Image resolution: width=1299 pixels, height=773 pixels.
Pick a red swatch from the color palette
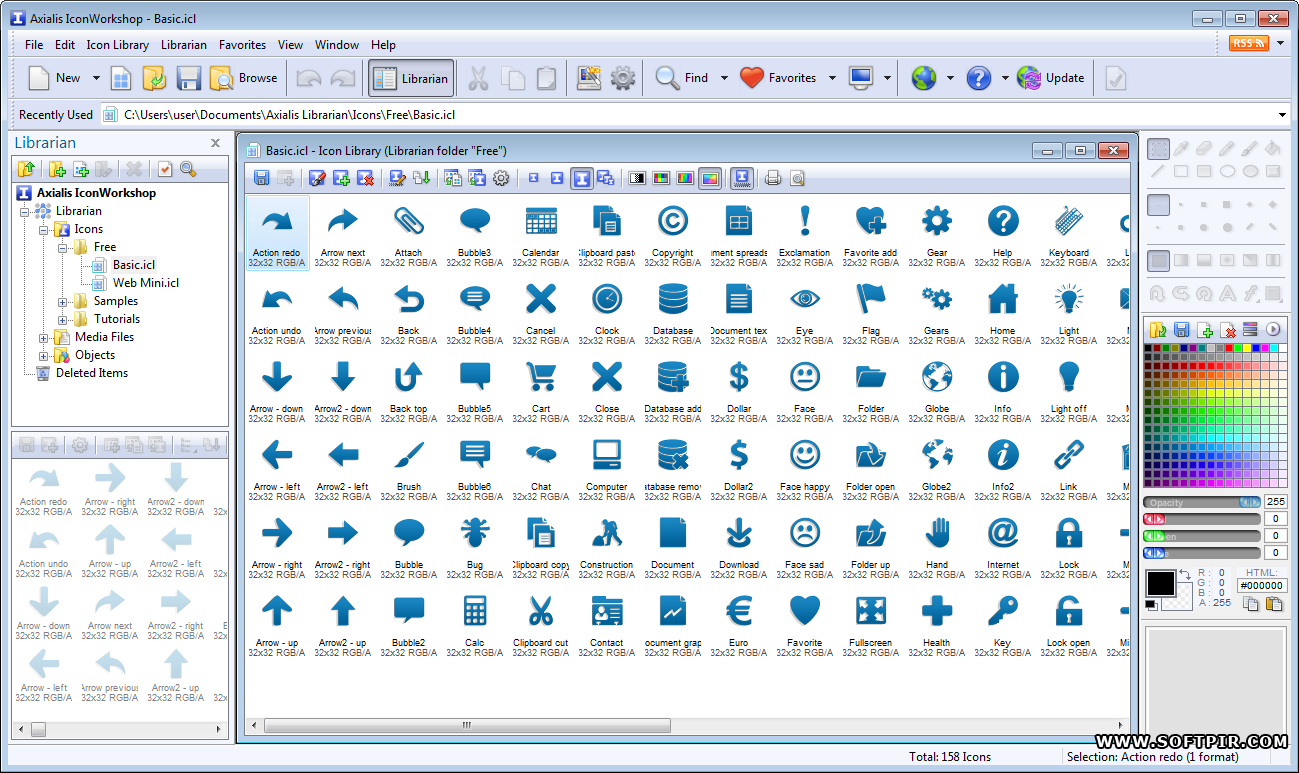(x=1229, y=348)
